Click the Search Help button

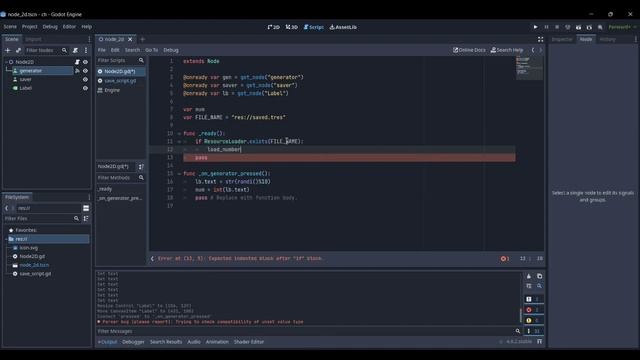pos(507,50)
